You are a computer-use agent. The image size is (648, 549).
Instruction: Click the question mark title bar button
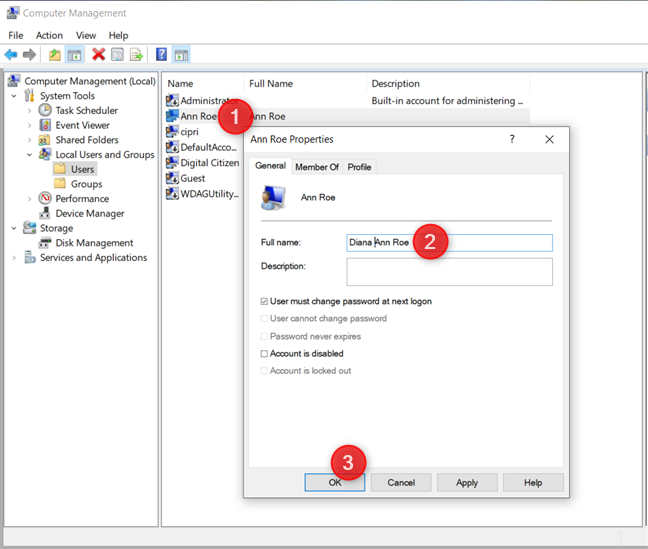coord(512,139)
